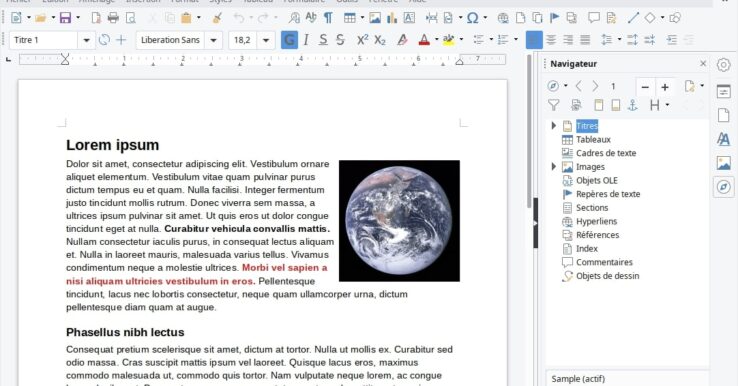Toggle formatting marks with the pilcrow icon

[x=328, y=18]
